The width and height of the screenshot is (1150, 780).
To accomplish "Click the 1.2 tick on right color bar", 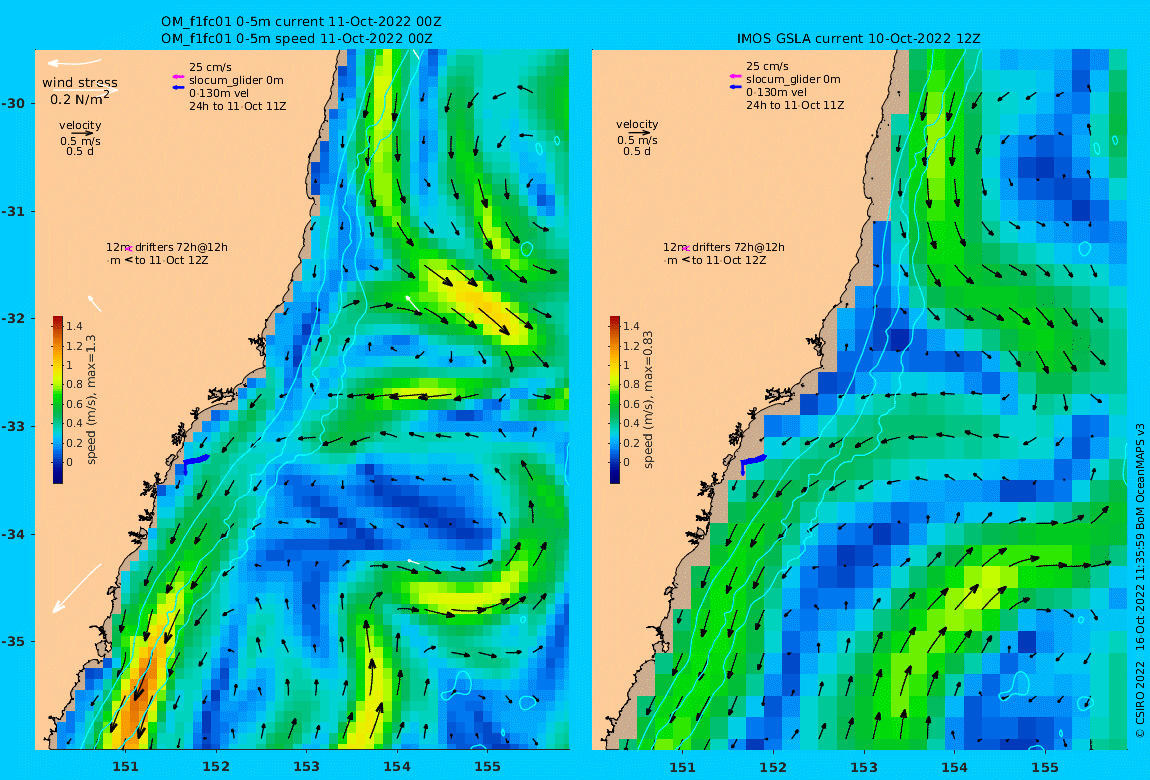I will pyautogui.click(x=631, y=345).
